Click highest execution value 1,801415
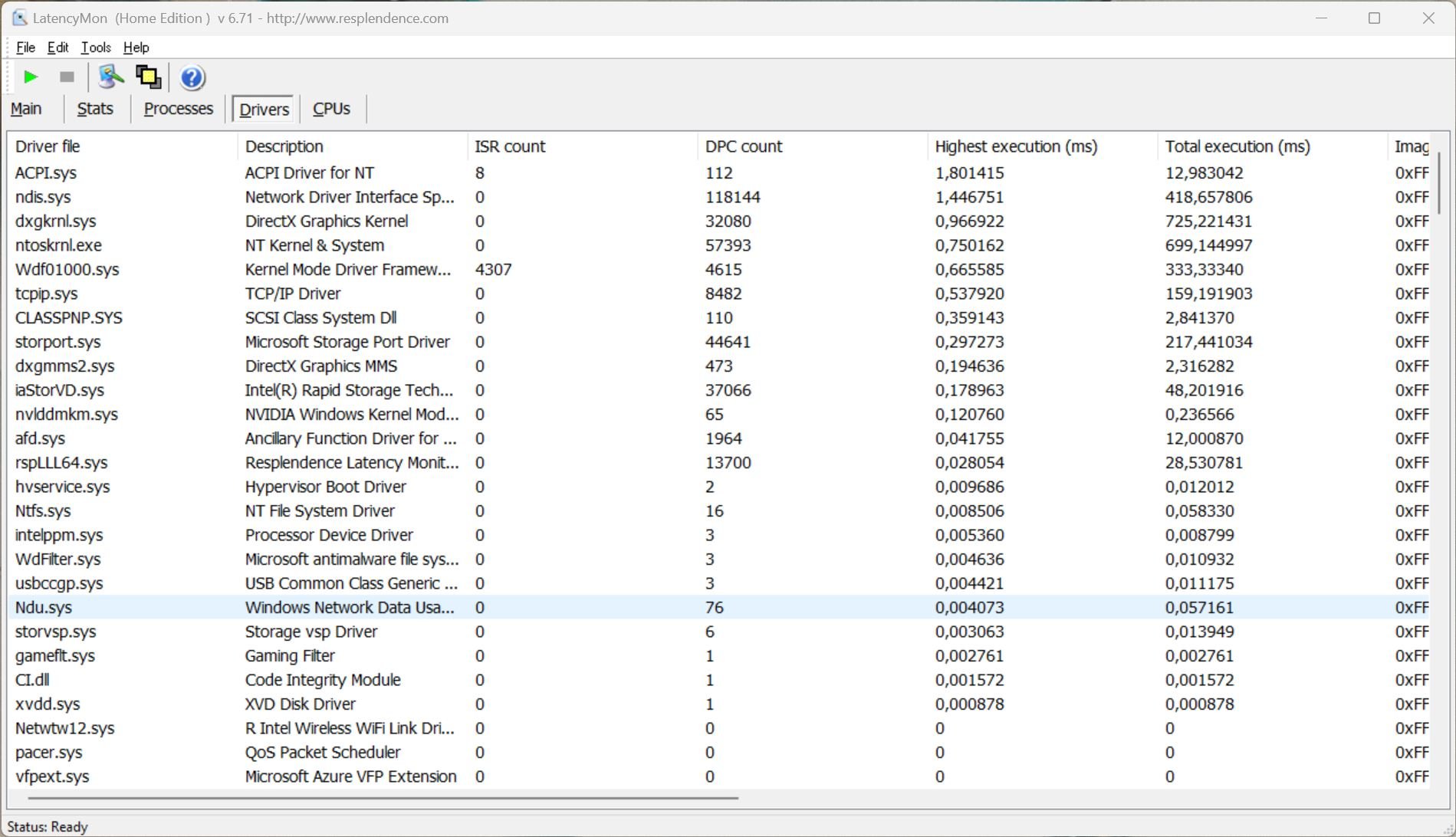 [970, 173]
